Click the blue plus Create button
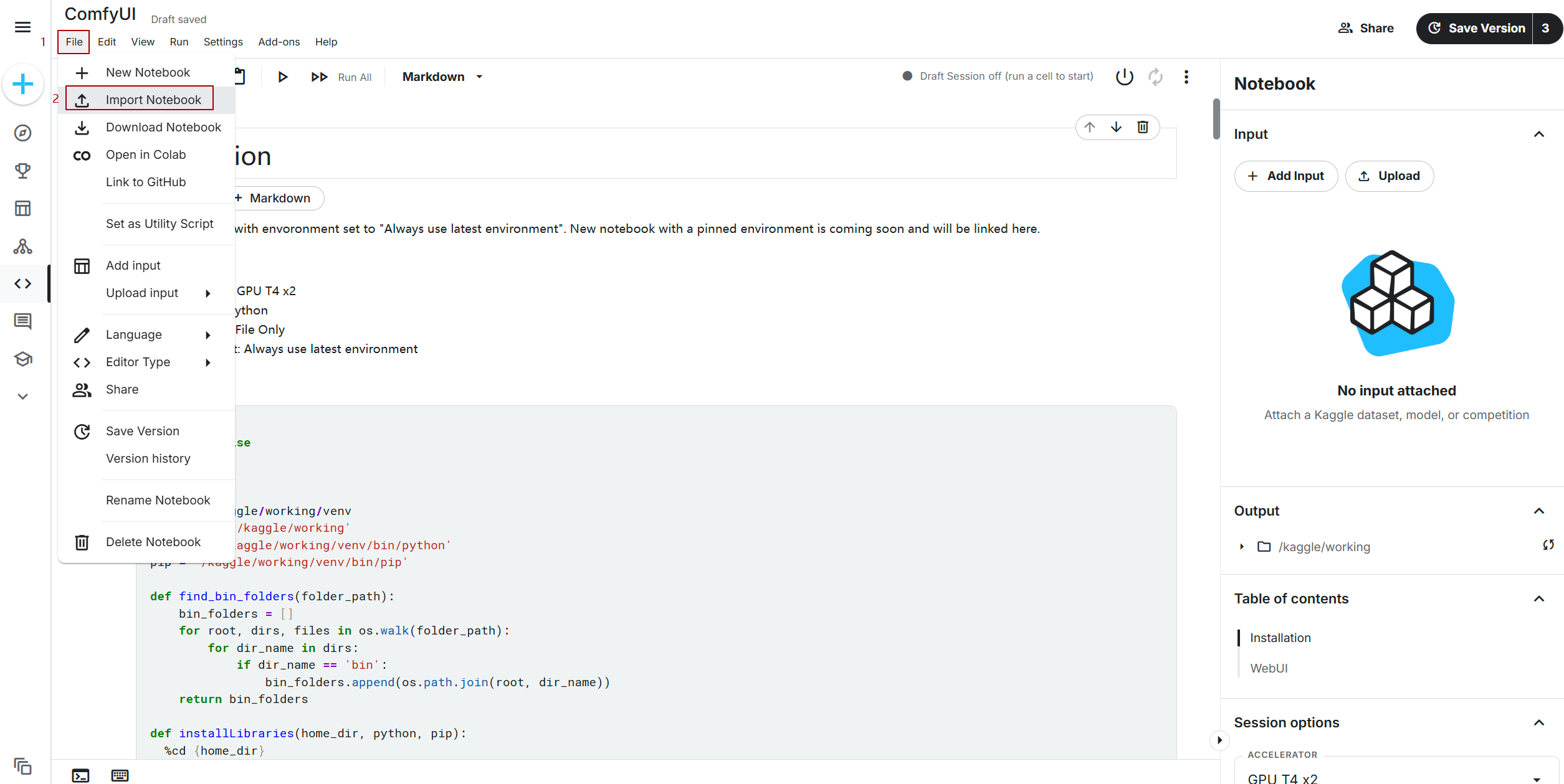This screenshot has width=1564, height=784. (23, 84)
